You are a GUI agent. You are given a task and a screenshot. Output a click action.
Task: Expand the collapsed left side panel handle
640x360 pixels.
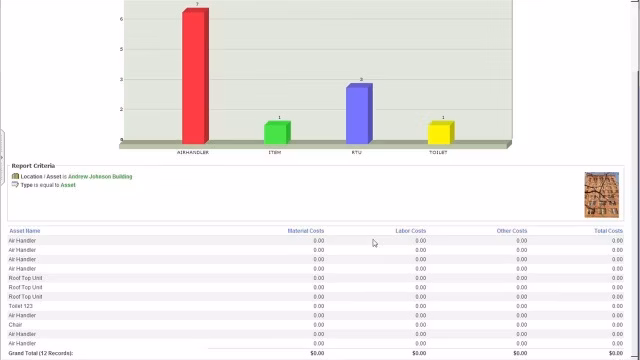[x=2, y=157]
